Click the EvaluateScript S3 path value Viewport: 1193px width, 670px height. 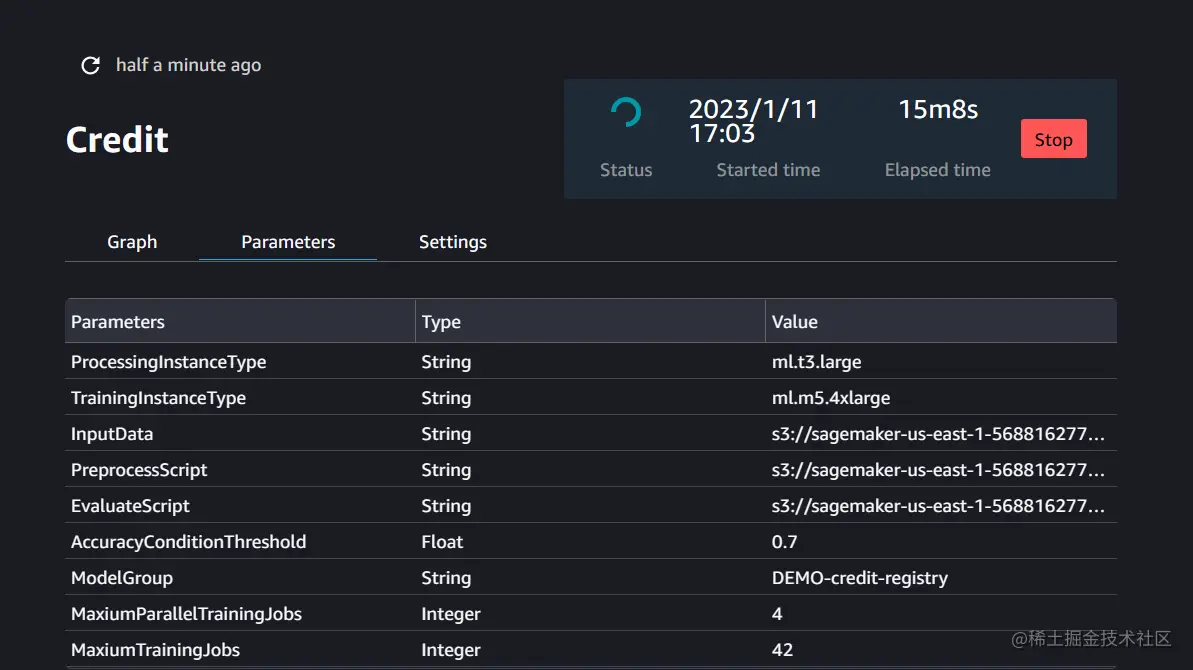pyautogui.click(x=938, y=506)
